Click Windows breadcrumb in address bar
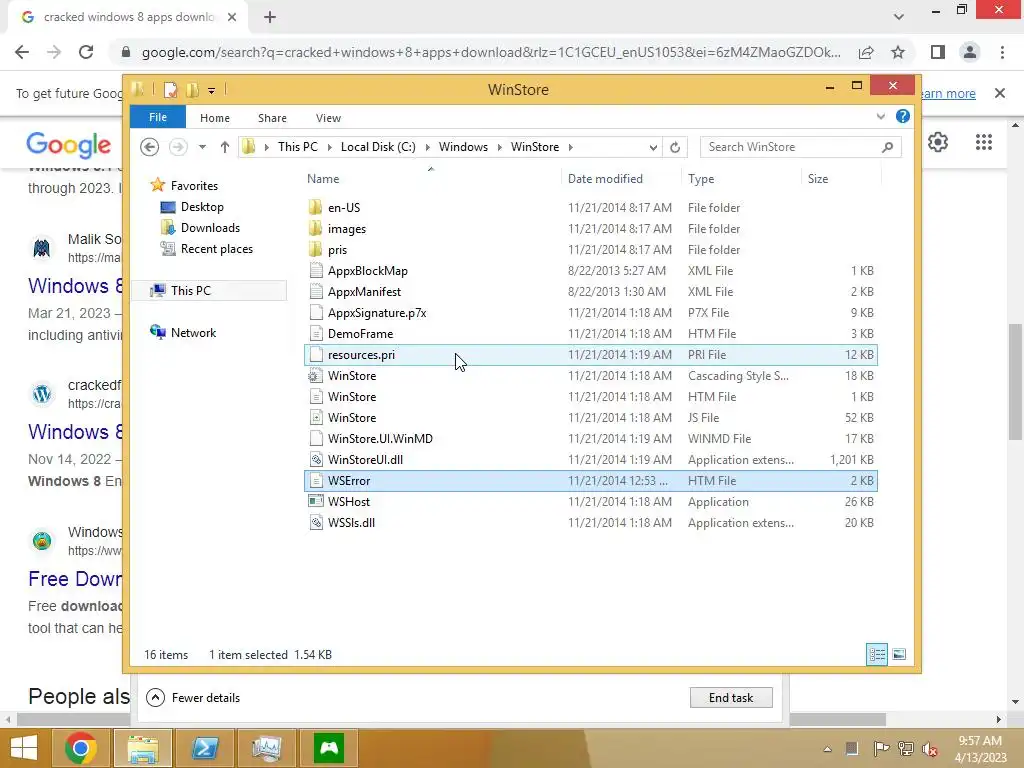 (463, 147)
